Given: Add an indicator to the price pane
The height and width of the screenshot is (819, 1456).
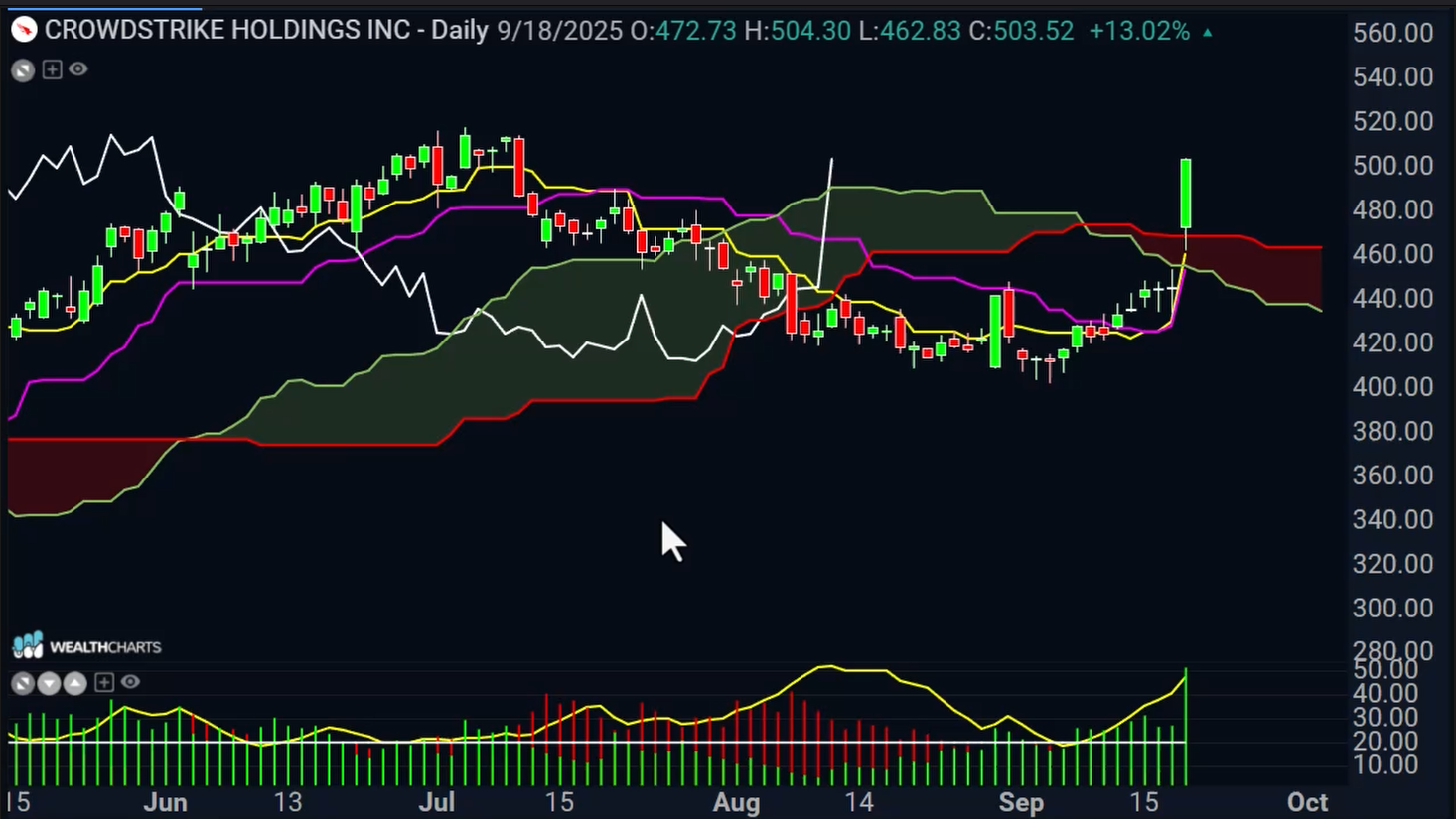Looking at the screenshot, I should point(52,69).
